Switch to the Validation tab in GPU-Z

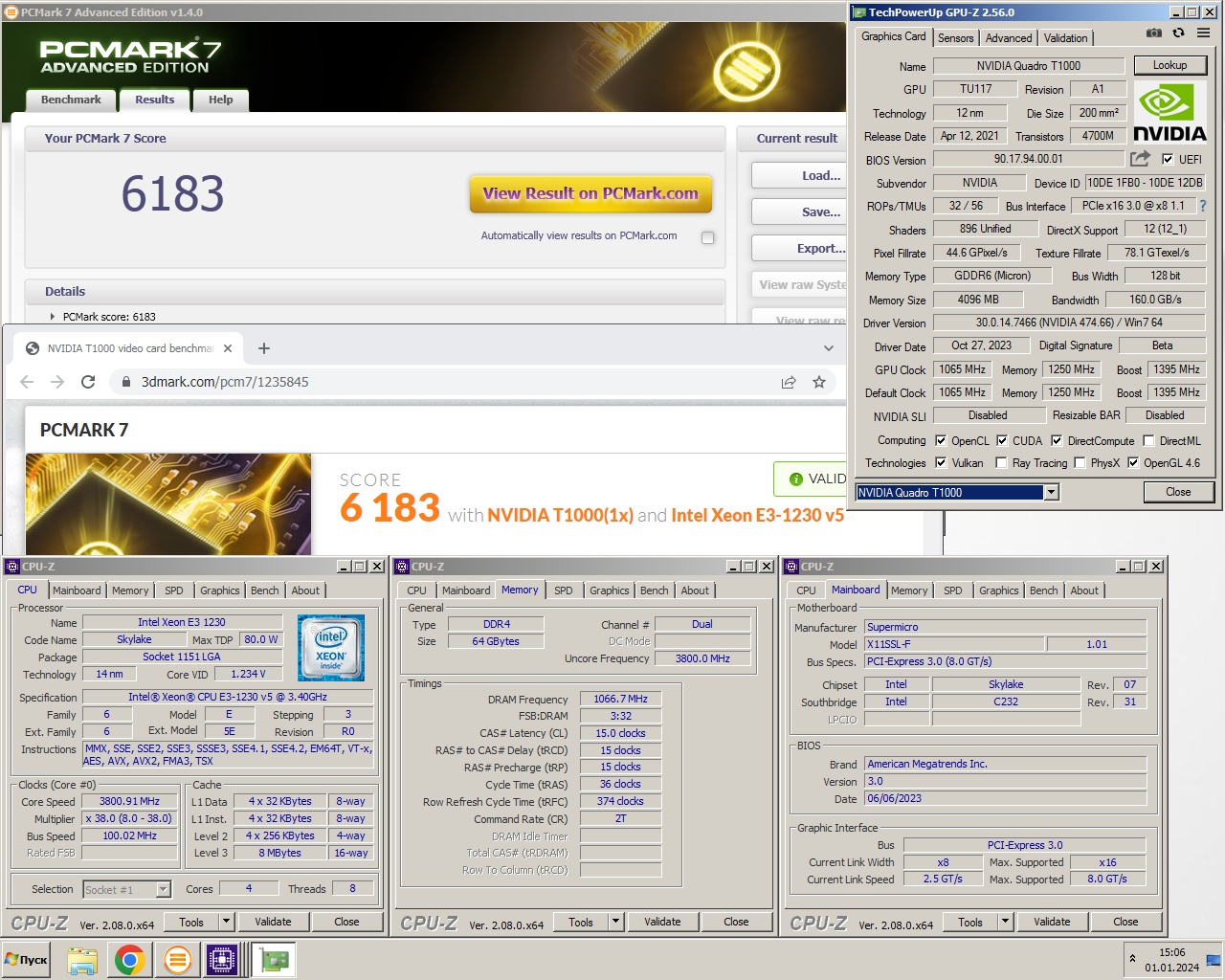pyautogui.click(x=1065, y=38)
